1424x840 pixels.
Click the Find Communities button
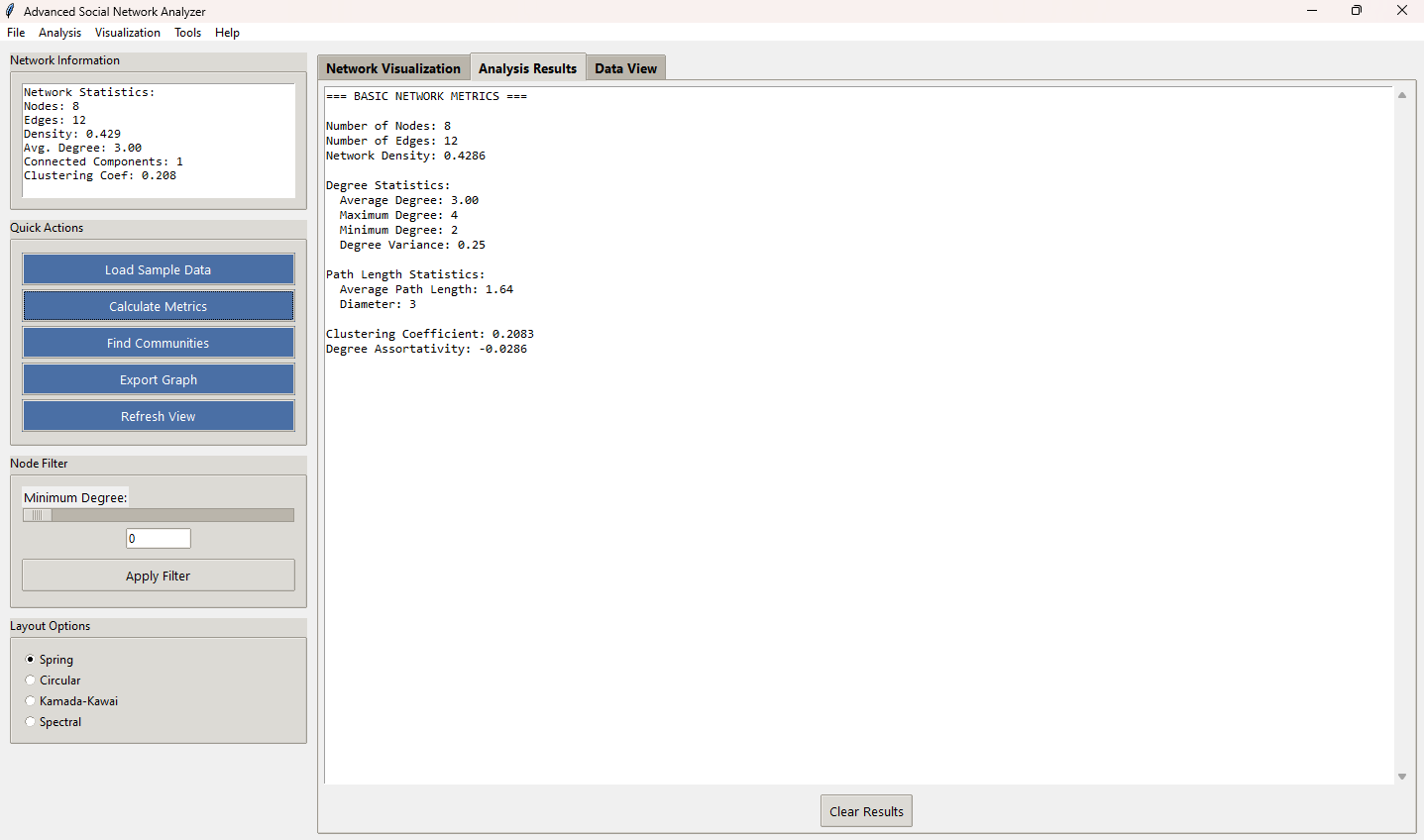[x=159, y=343]
